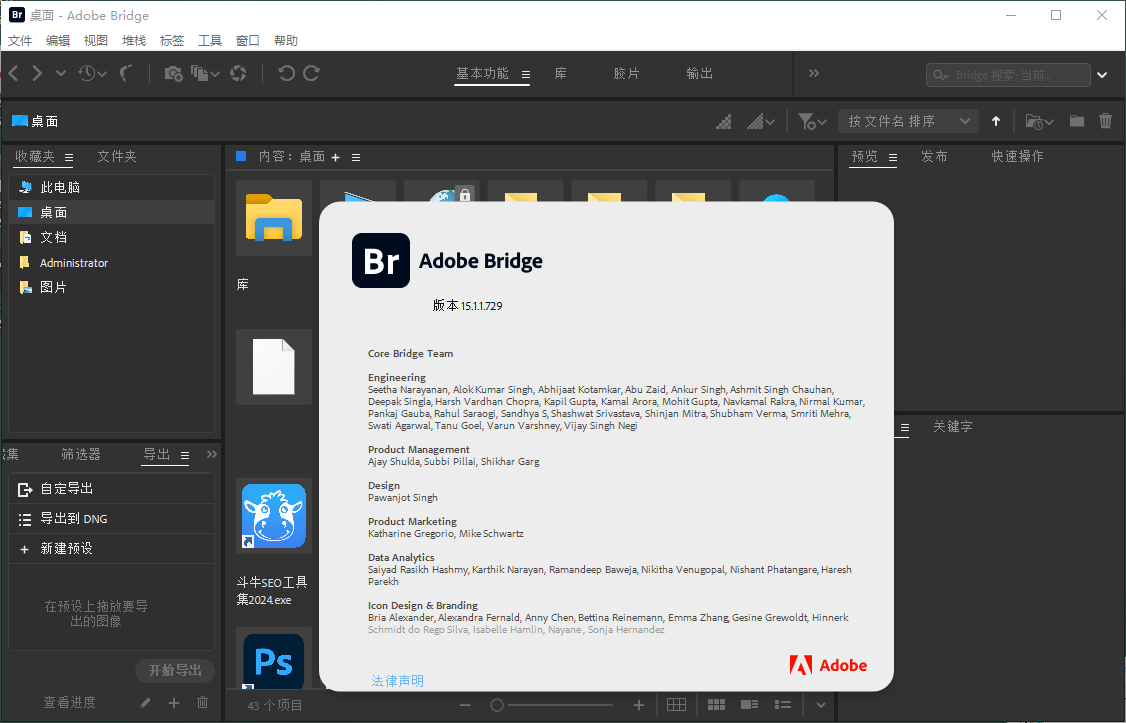Image resolution: width=1126 pixels, height=723 pixels.
Task: Open the parent/favorites chevron dropdown beside forward arrow
Action: (61, 73)
